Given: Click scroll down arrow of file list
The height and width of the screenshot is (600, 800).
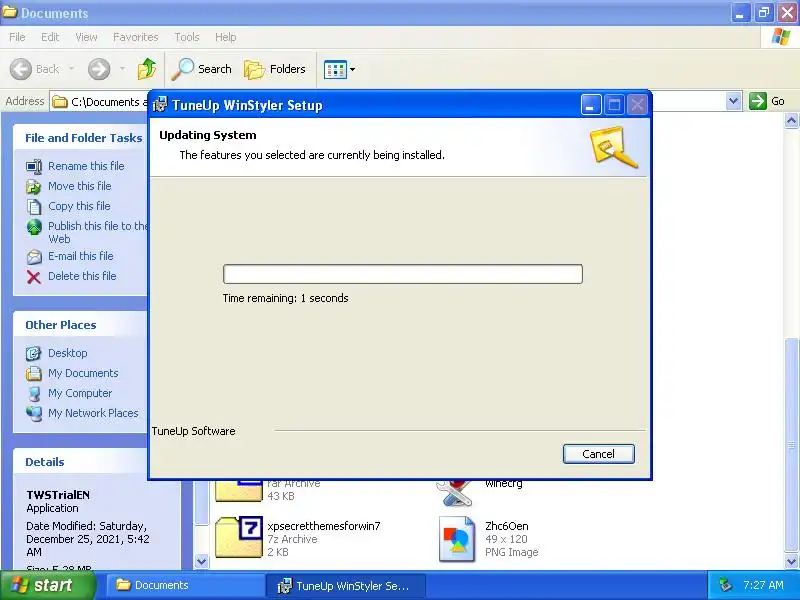Looking at the screenshot, I should pyautogui.click(x=791, y=561).
